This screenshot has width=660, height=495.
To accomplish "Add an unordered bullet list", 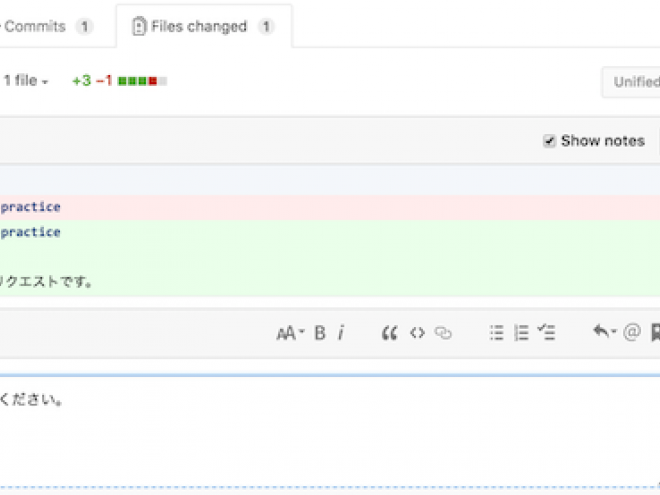I will [497, 333].
